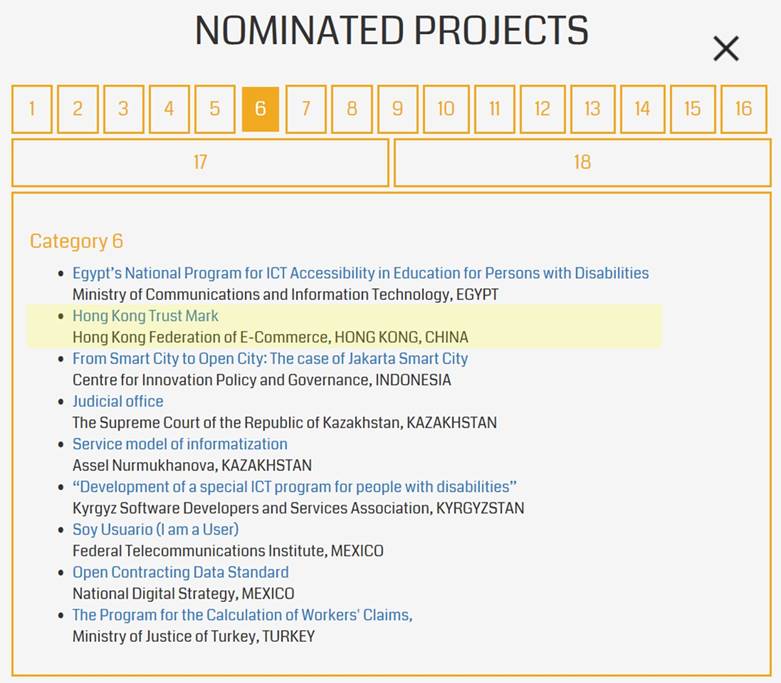
Task: Open Egypt's National Program for ICT Accessibility link
Action: tap(360, 273)
